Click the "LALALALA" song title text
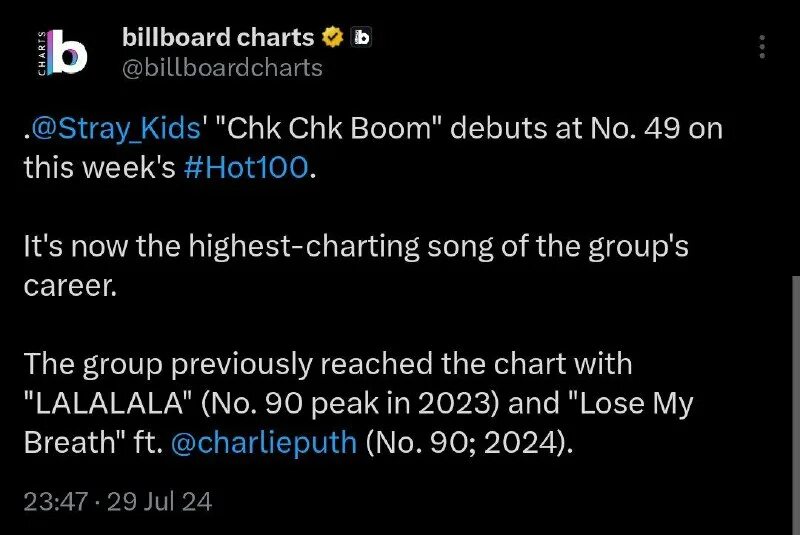This screenshot has height=535, width=800. tap(108, 403)
